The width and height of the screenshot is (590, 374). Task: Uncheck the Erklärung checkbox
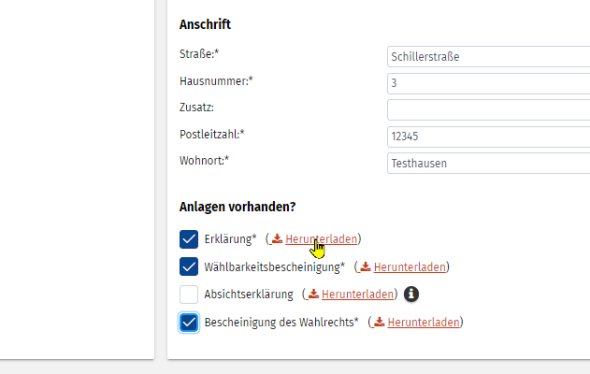point(189,239)
